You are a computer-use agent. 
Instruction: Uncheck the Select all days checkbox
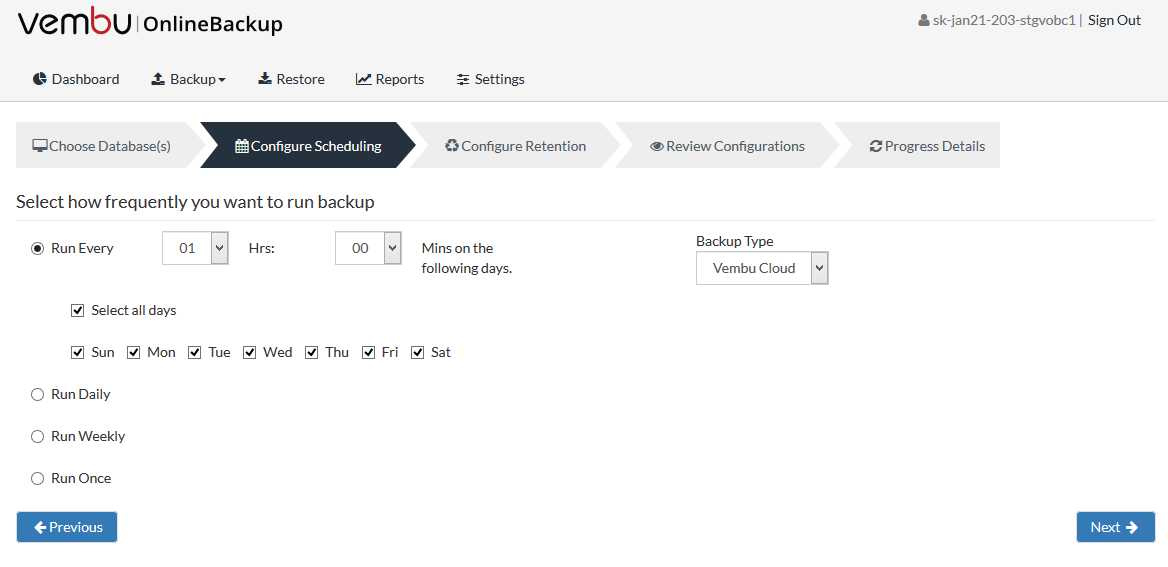point(77,311)
